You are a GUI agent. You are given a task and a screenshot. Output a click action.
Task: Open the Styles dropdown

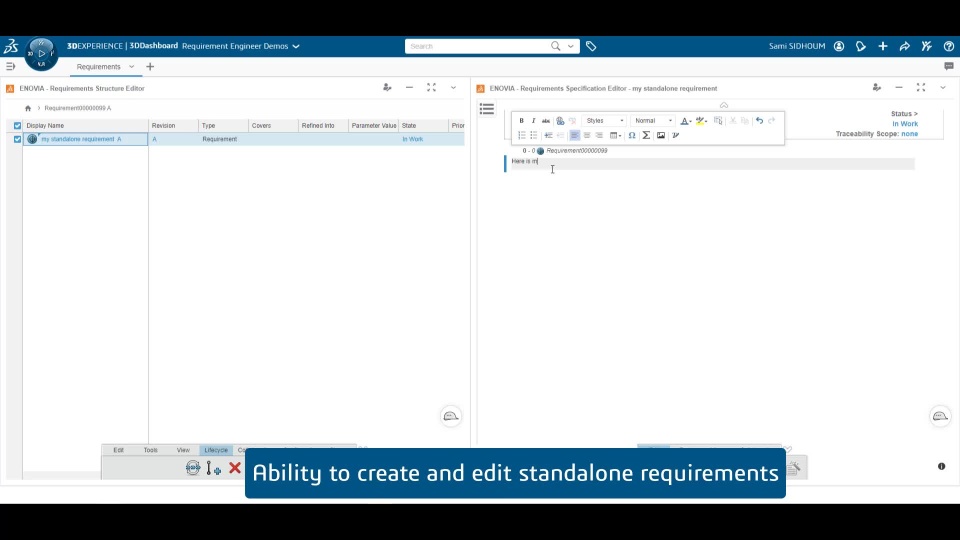point(604,121)
